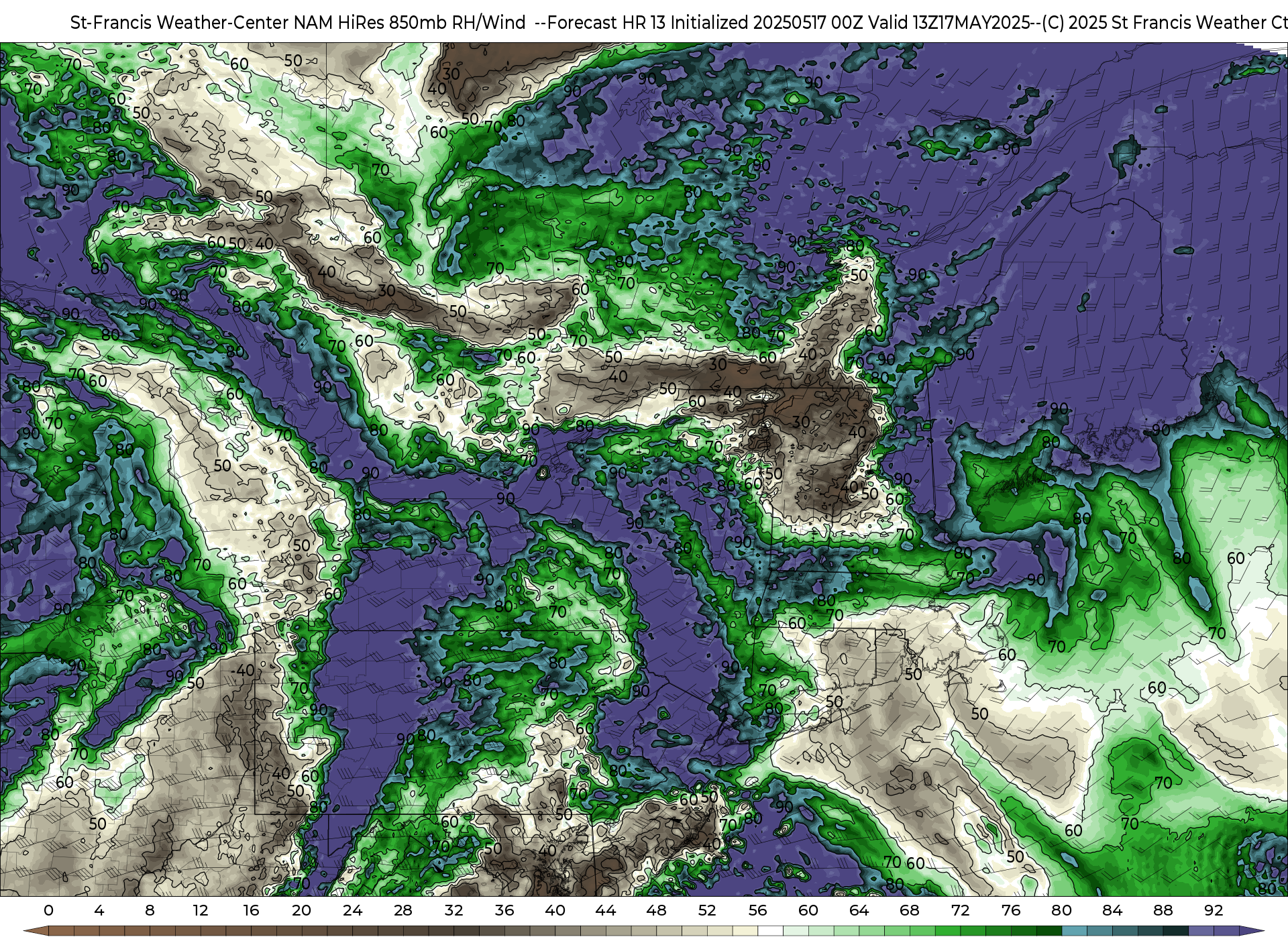Click the colorbar legend label '0'

click(x=48, y=910)
